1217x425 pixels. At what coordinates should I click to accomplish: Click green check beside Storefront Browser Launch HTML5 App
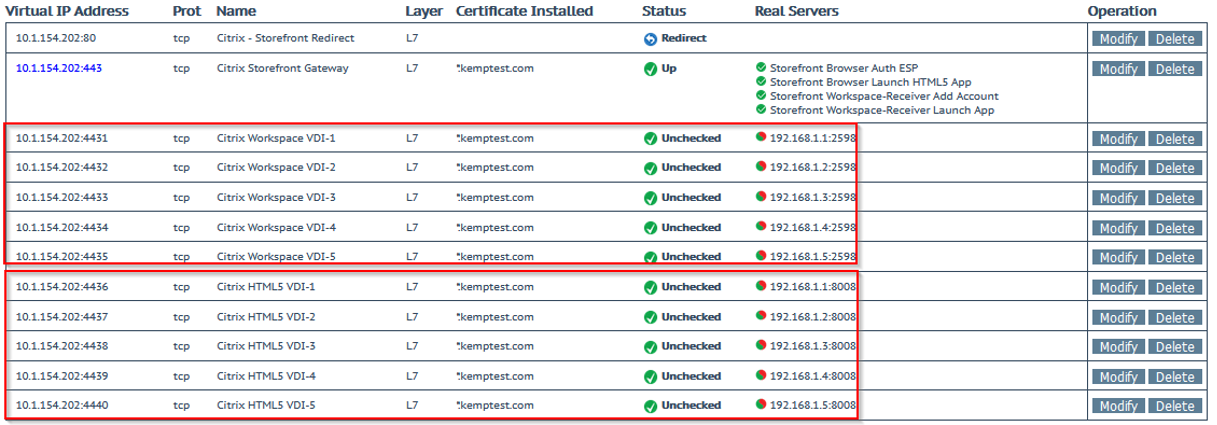(761, 81)
